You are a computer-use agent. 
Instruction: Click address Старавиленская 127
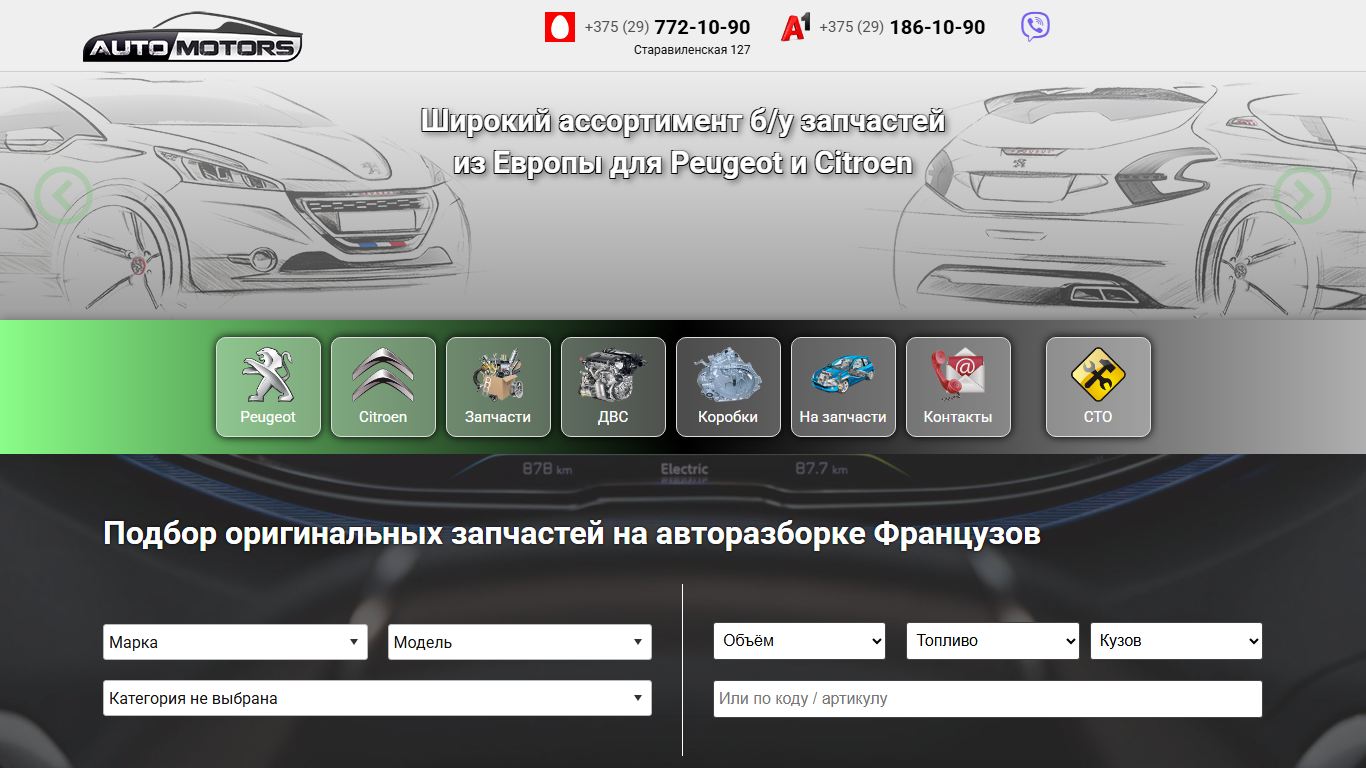coord(692,50)
